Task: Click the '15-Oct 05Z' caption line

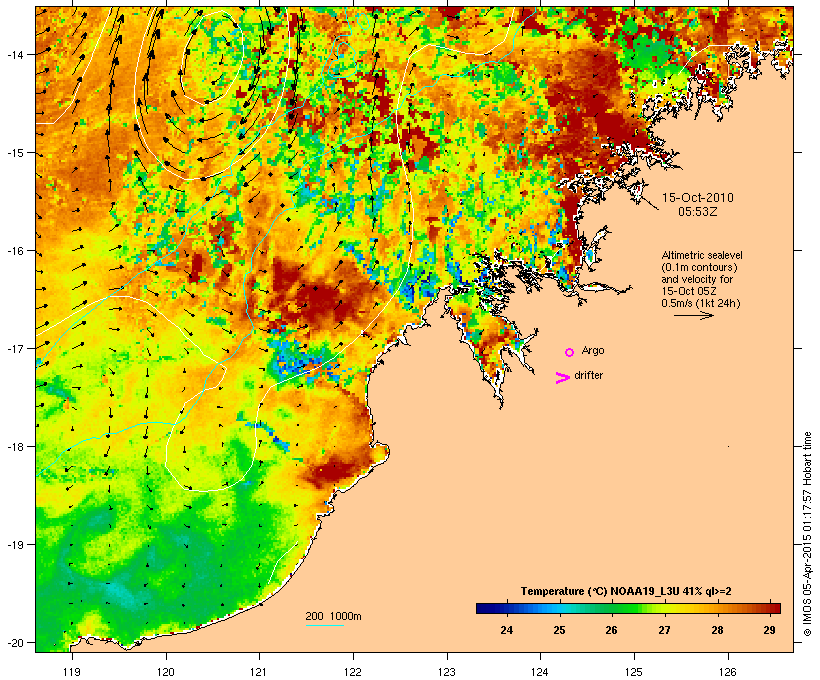Action: tap(689, 291)
